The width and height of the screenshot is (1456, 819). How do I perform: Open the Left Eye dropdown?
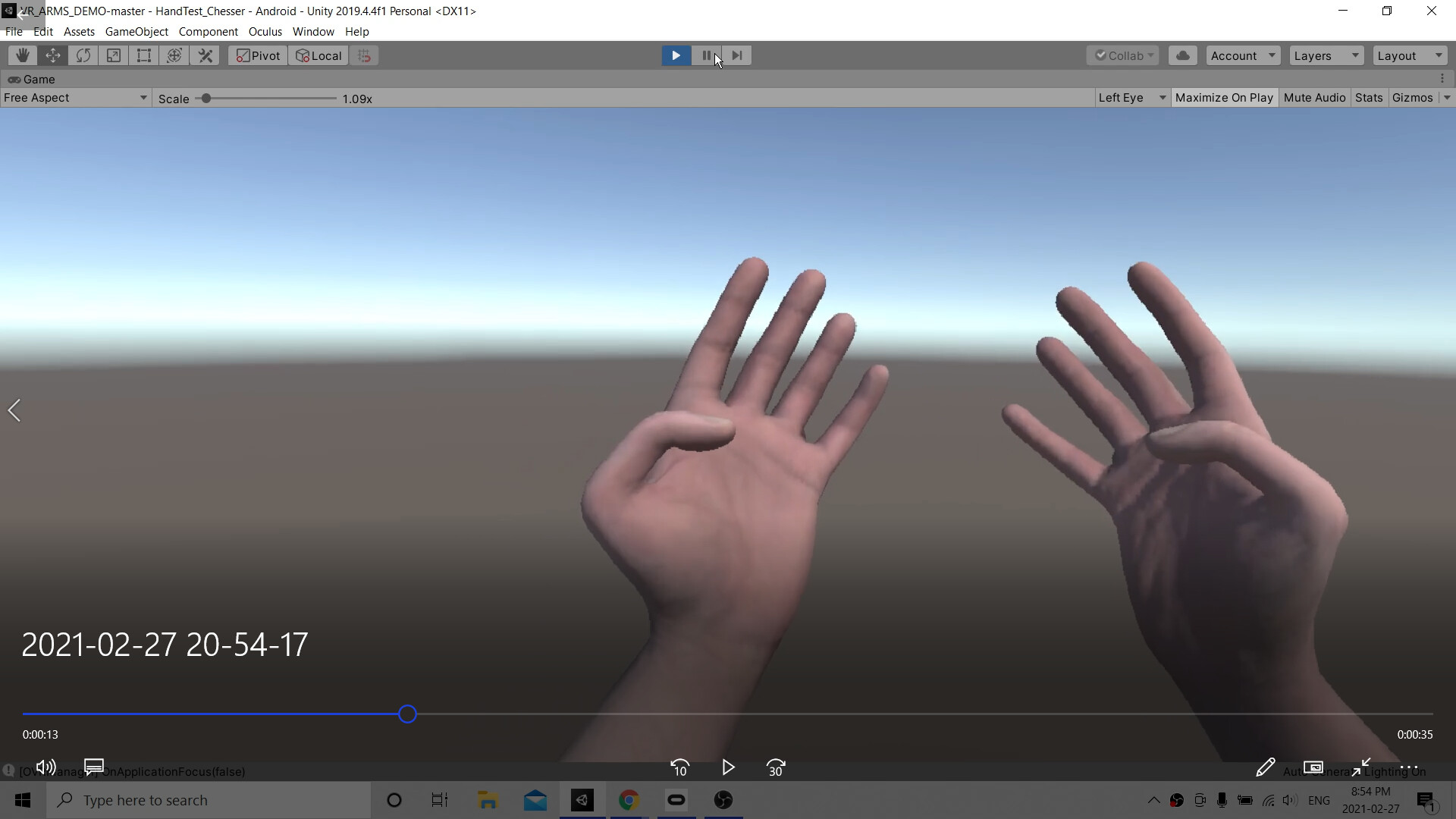[1132, 98]
